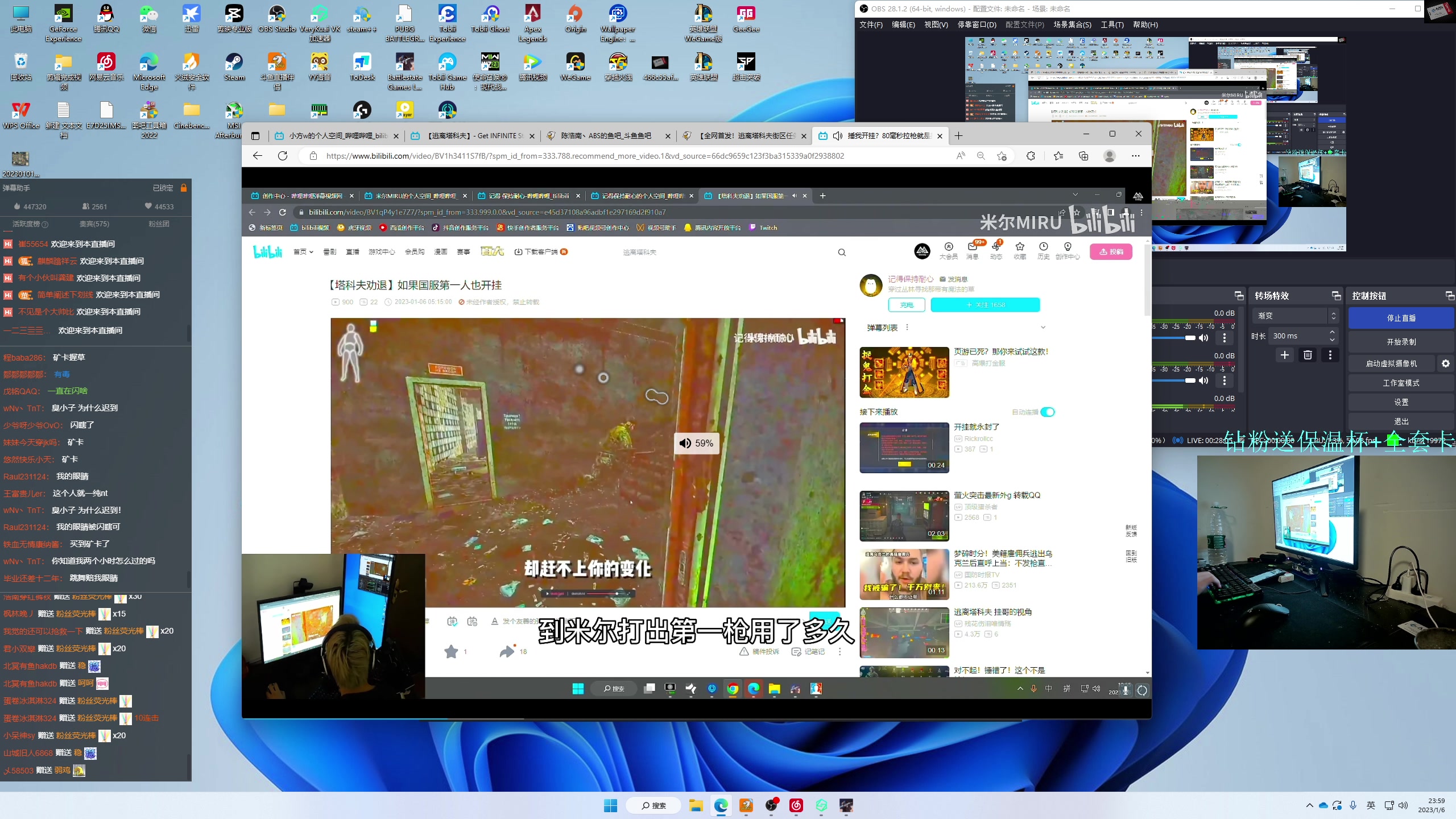This screenshot has width=1456, height=819.
Task: Click the 剪映专业版 desktop icon
Action: point(234,18)
